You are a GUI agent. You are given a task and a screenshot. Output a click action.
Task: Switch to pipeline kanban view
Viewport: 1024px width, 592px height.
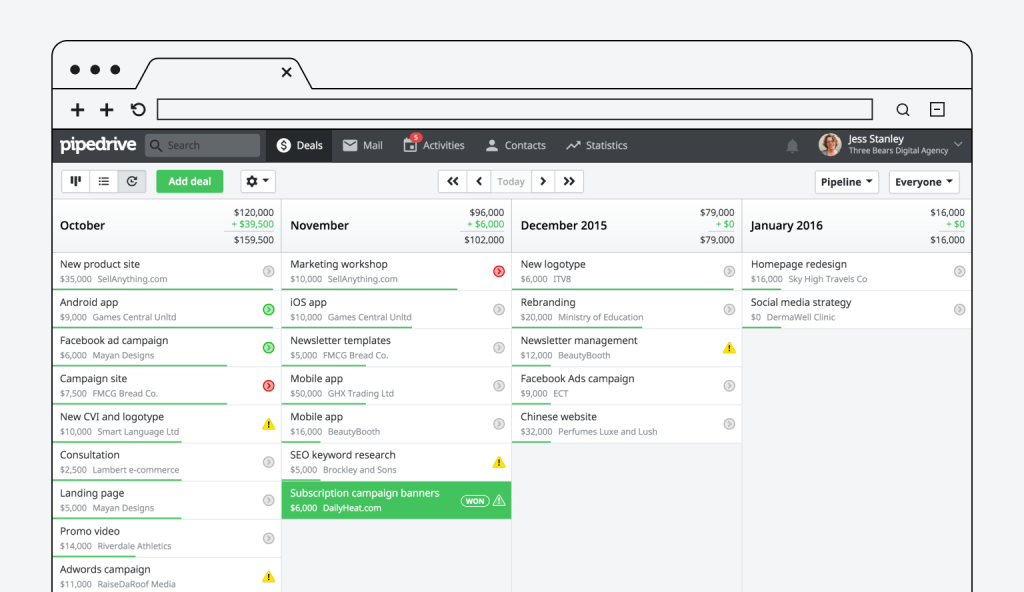76,181
